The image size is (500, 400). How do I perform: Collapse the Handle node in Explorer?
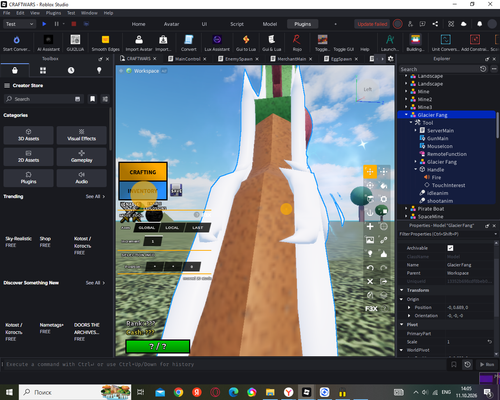coord(416,169)
